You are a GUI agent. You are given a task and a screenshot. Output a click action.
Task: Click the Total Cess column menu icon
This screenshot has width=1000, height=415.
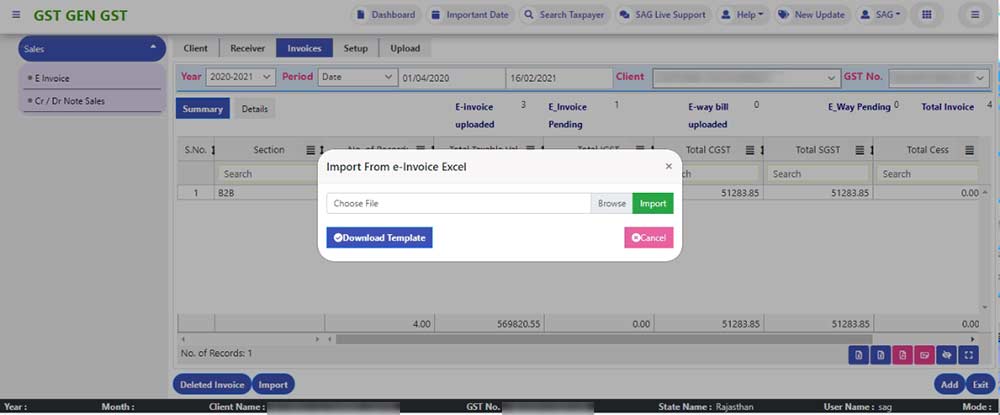pos(970,150)
